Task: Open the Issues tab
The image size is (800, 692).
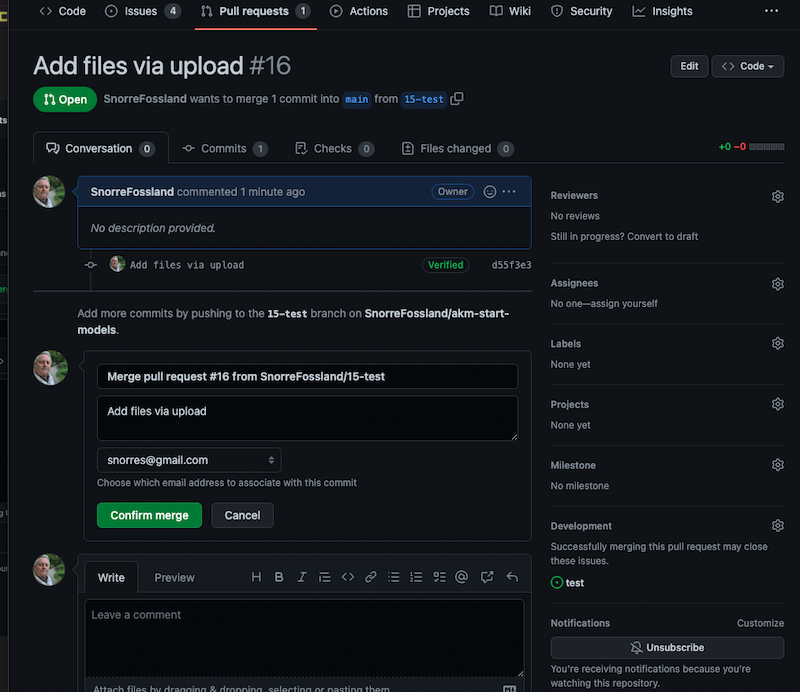Action: [x=142, y=11]
